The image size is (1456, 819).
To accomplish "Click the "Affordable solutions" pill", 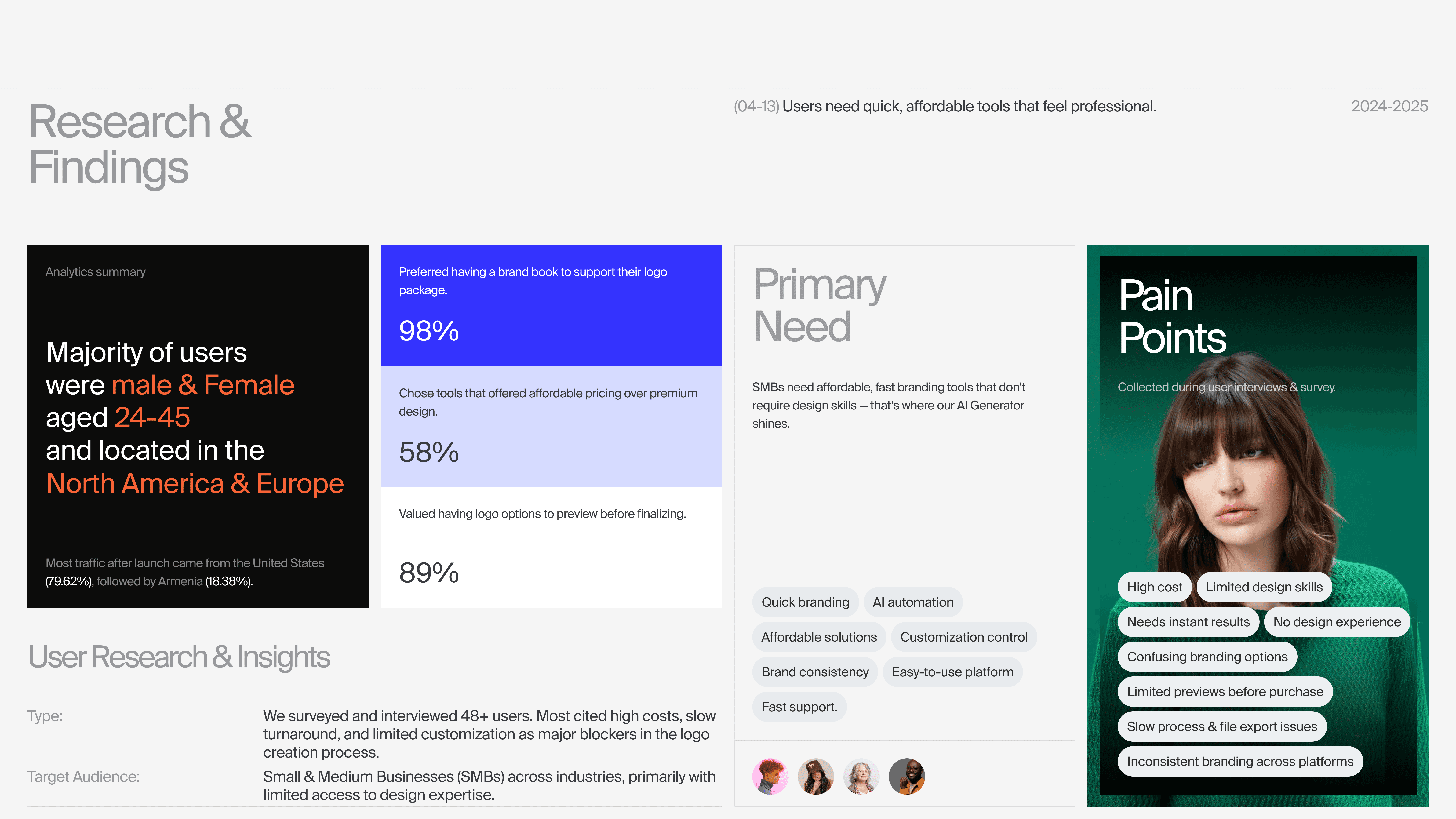I will point(819,637).
